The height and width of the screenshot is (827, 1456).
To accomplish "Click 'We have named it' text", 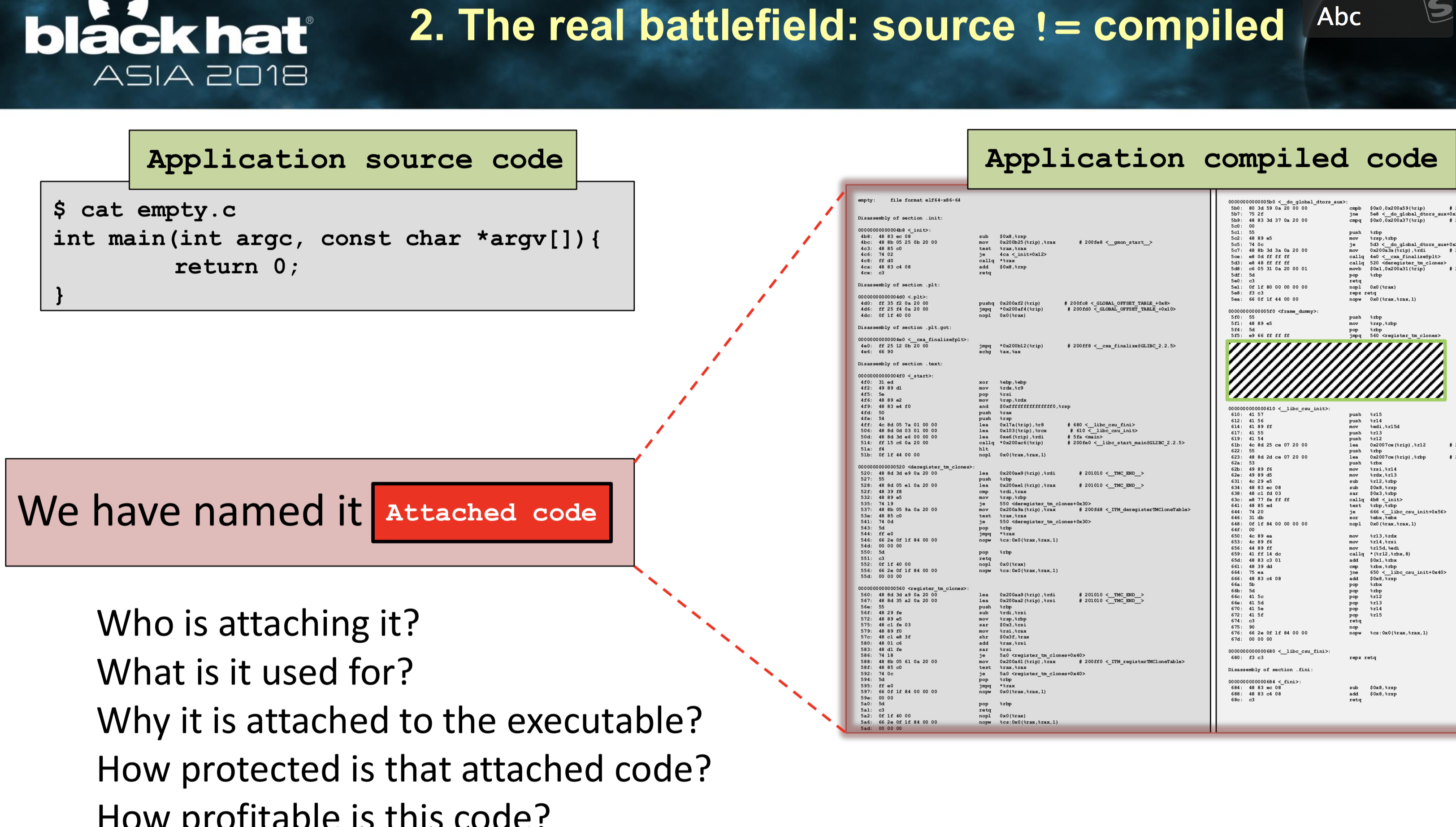I will [190, 511].
